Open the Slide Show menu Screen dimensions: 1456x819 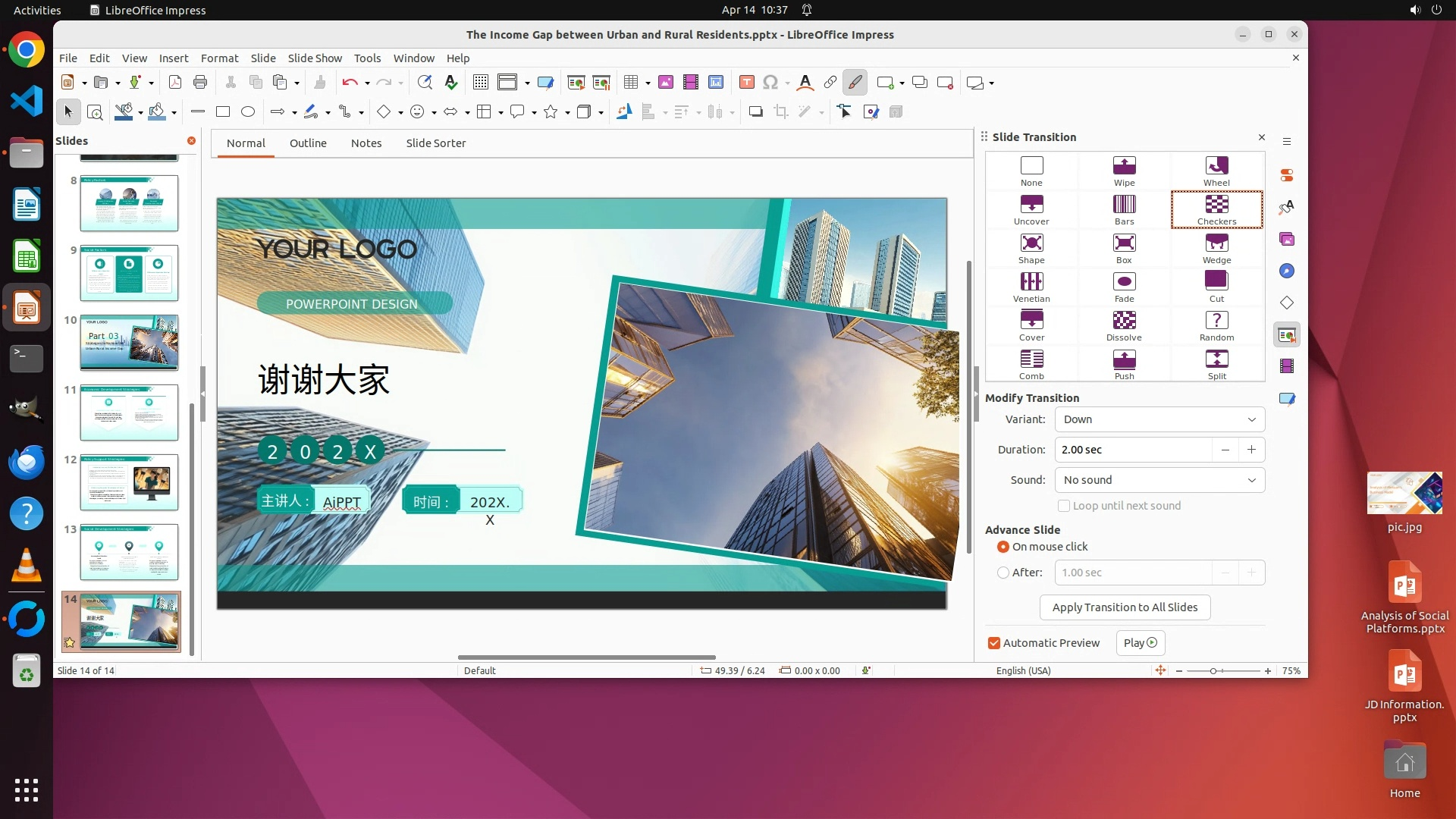[x=314, y=58]
